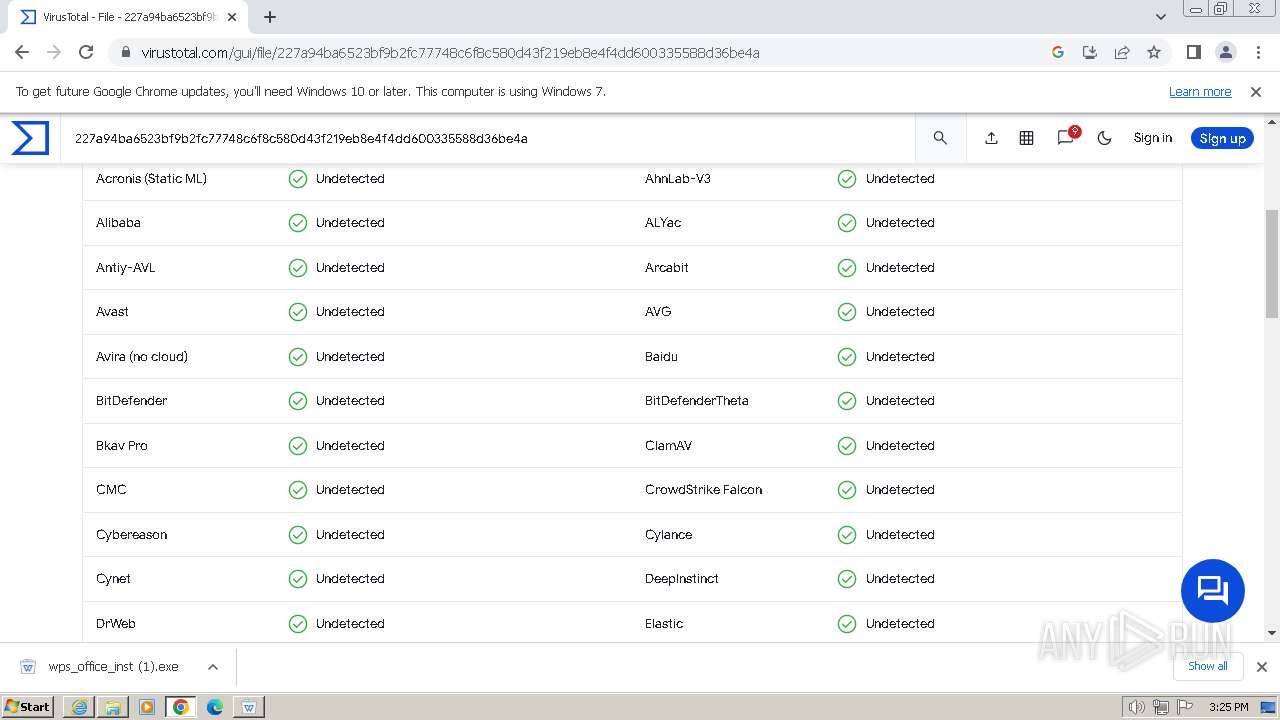Click the VirusTotal logo icon
This screenshot has height=720, width=1280.
tap(30, 138)
